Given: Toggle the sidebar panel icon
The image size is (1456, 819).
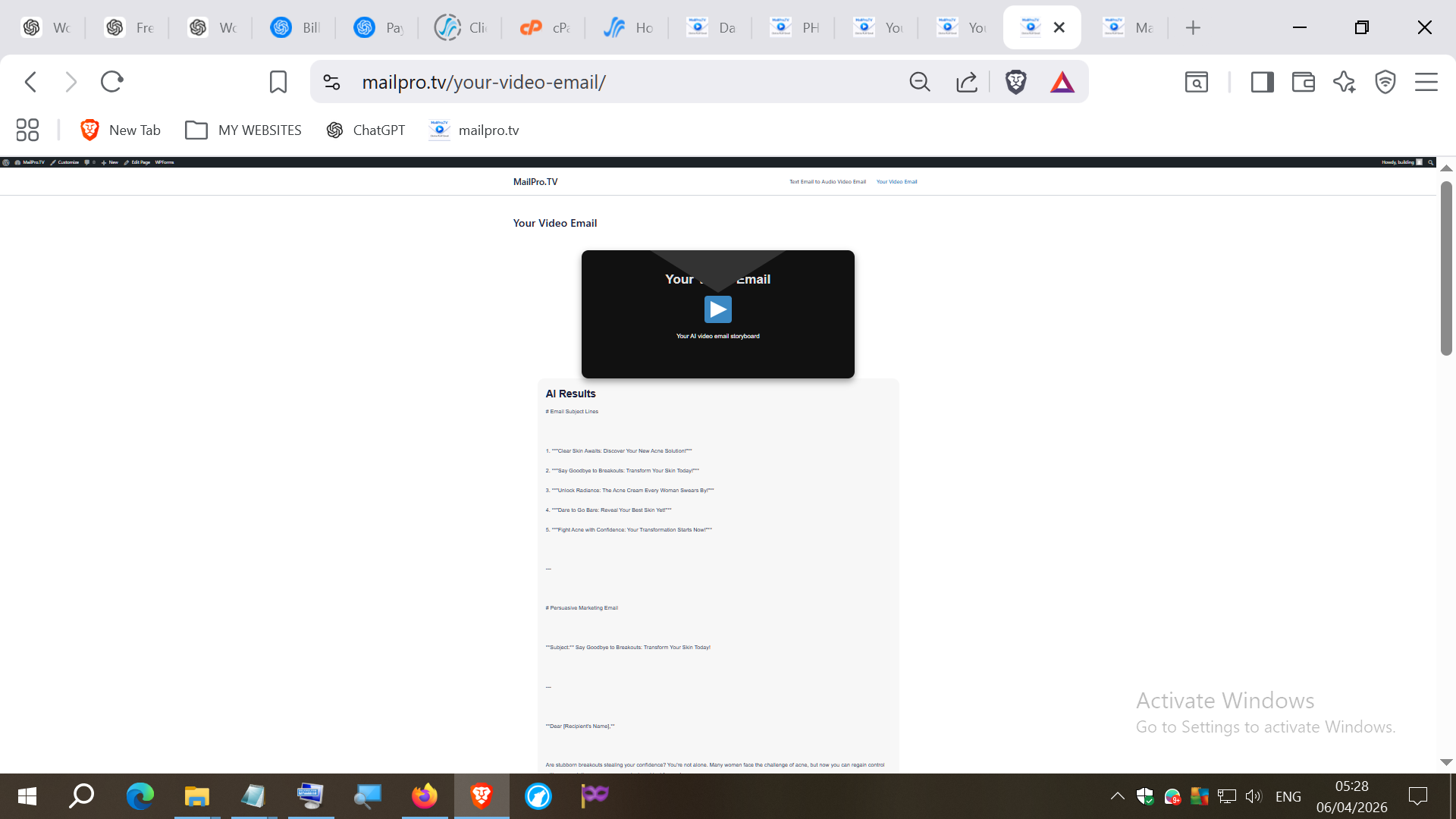Looking at the screenshot, I should [1262, 82].
